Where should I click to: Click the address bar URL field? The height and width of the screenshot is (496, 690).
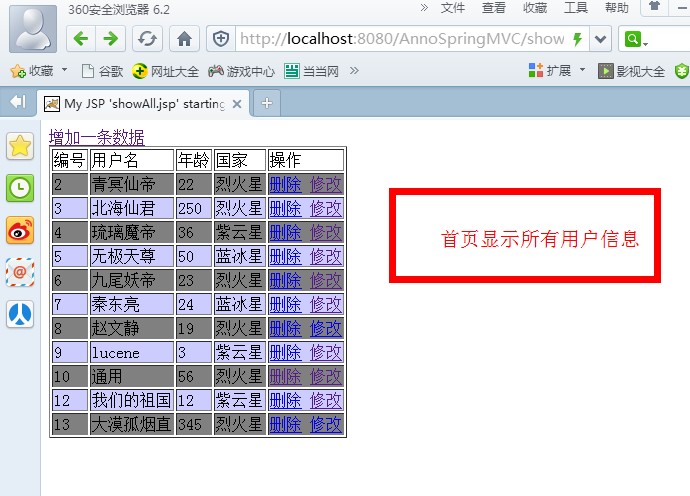[x=402, y=39]
